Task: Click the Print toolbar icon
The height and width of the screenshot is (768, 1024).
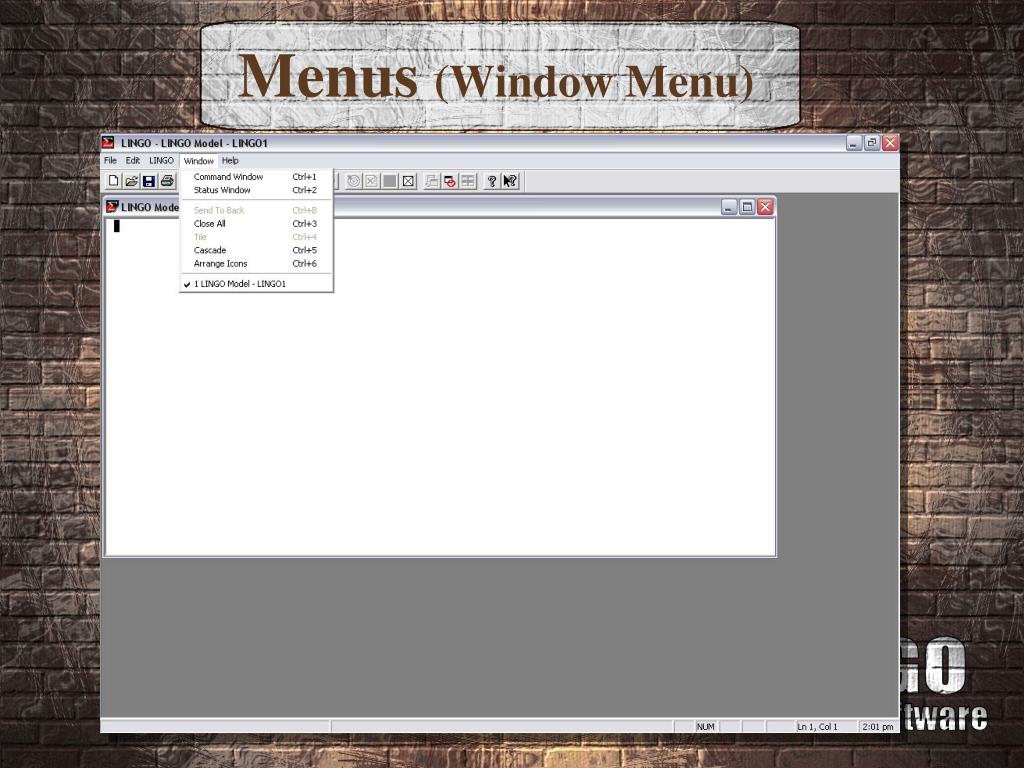Action: pyautogui.click(x=167, y=181)
